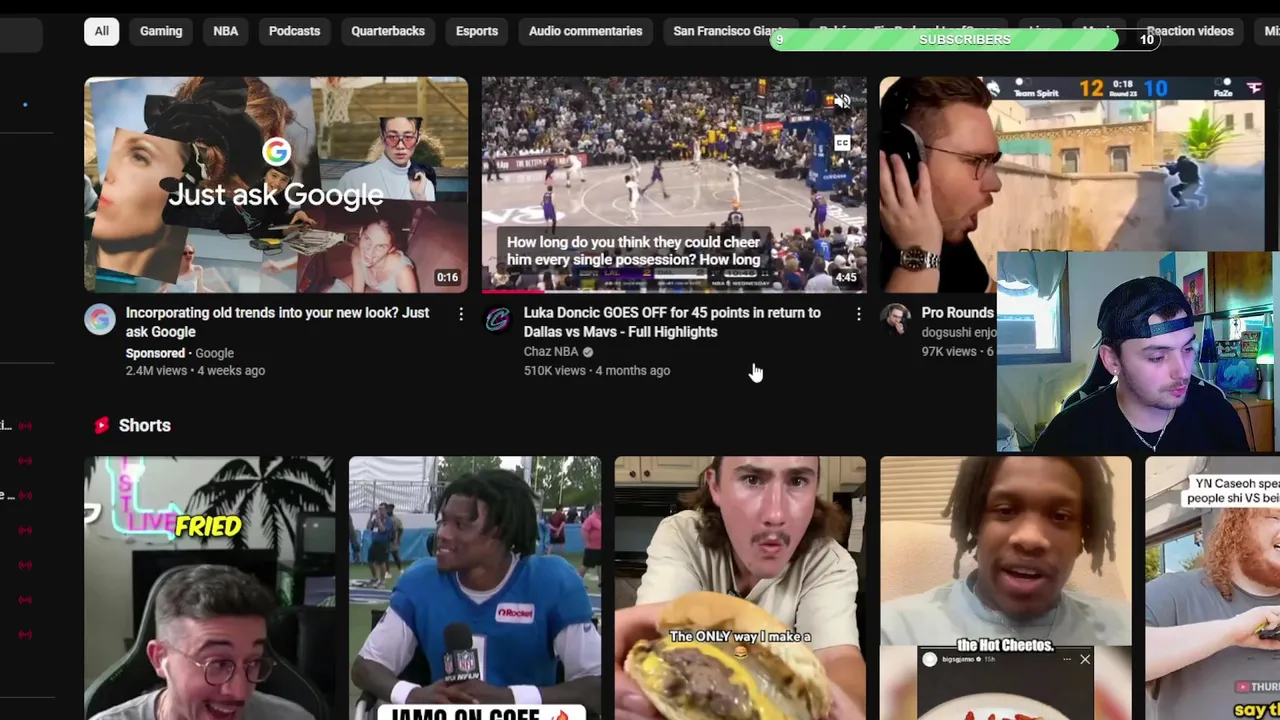Viewport: 1280px width, 720px height.
Task: Open the Luka Doncic highlights video thumbnail
Action: click(674, 185)
